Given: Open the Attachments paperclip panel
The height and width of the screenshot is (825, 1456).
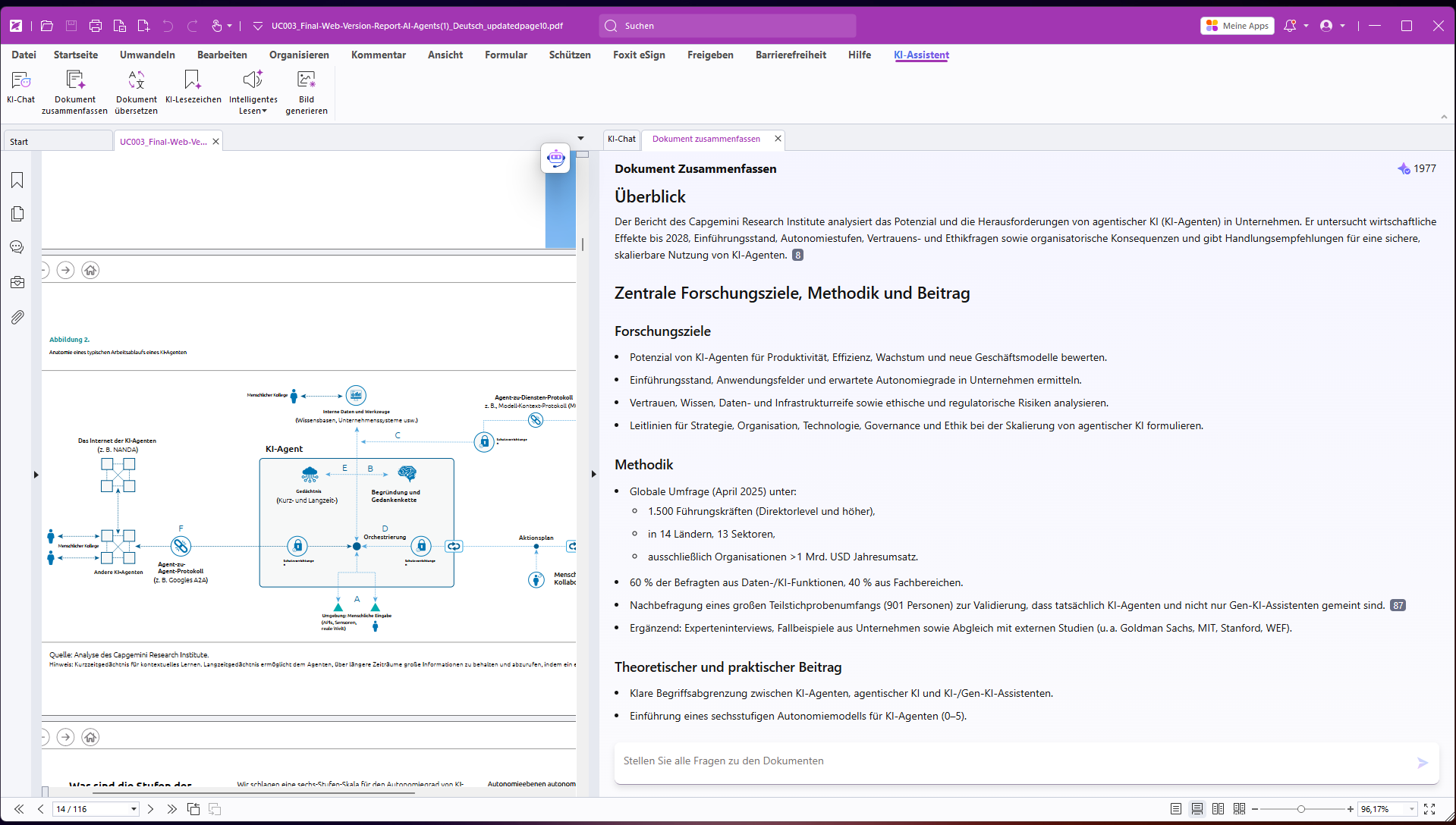Looking at the screenshot, I should (17, 317).
